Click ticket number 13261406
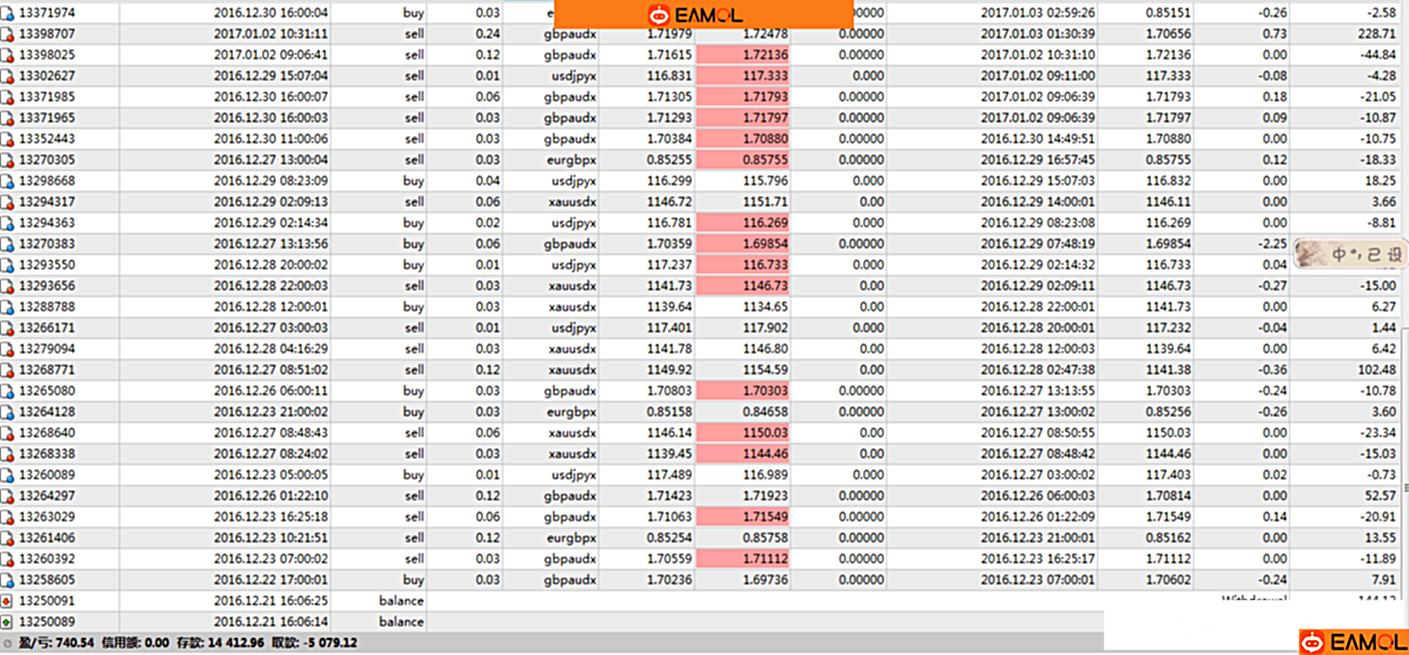This screenshot has width=1409, height=655. point(47,538)
